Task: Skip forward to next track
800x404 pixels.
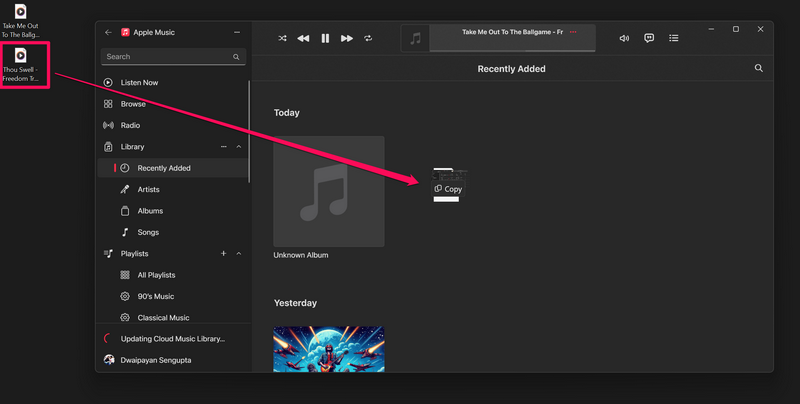Action: coord(347,38)
